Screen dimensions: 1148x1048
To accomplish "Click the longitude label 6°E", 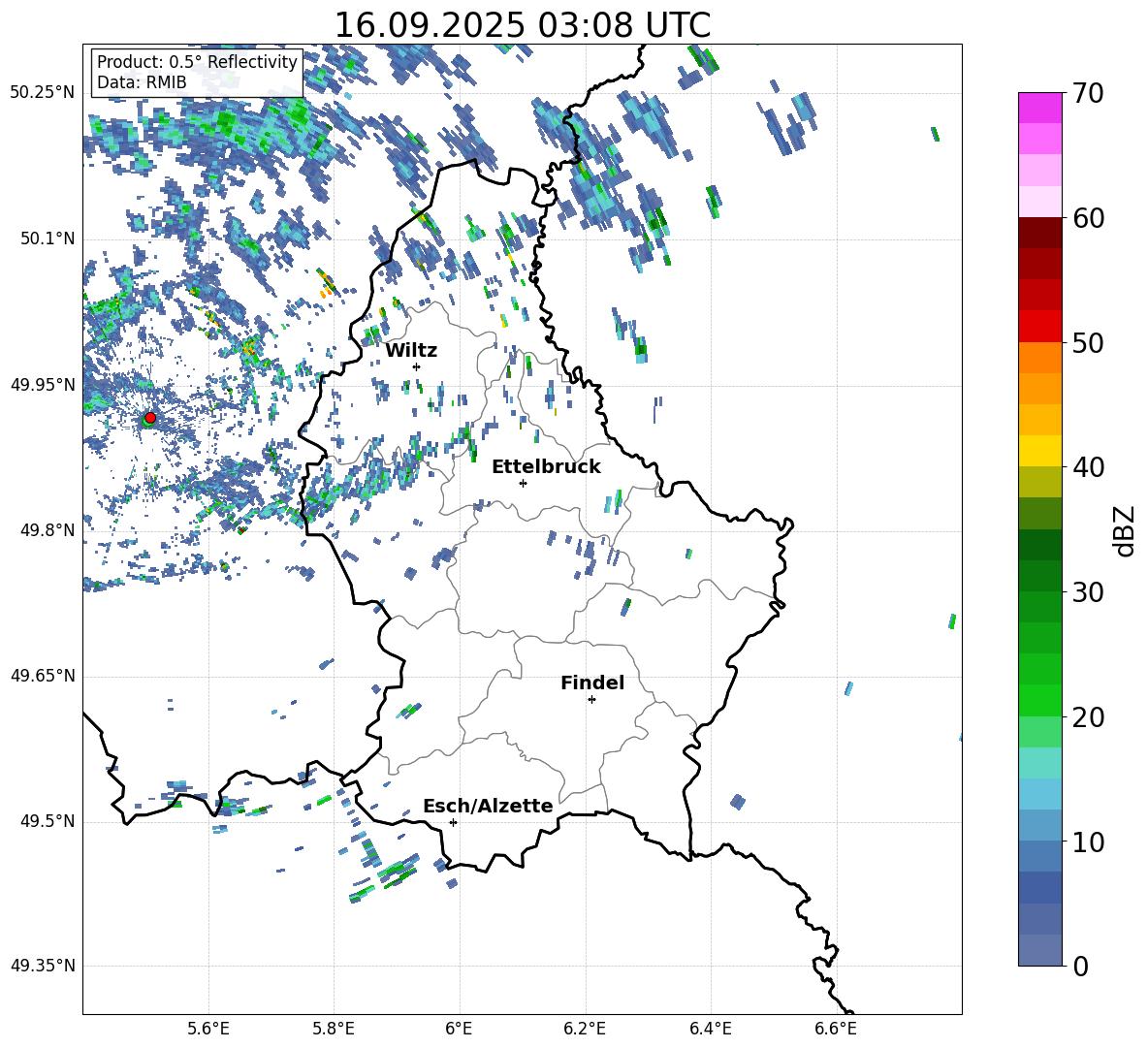I will click(459, 1029).
